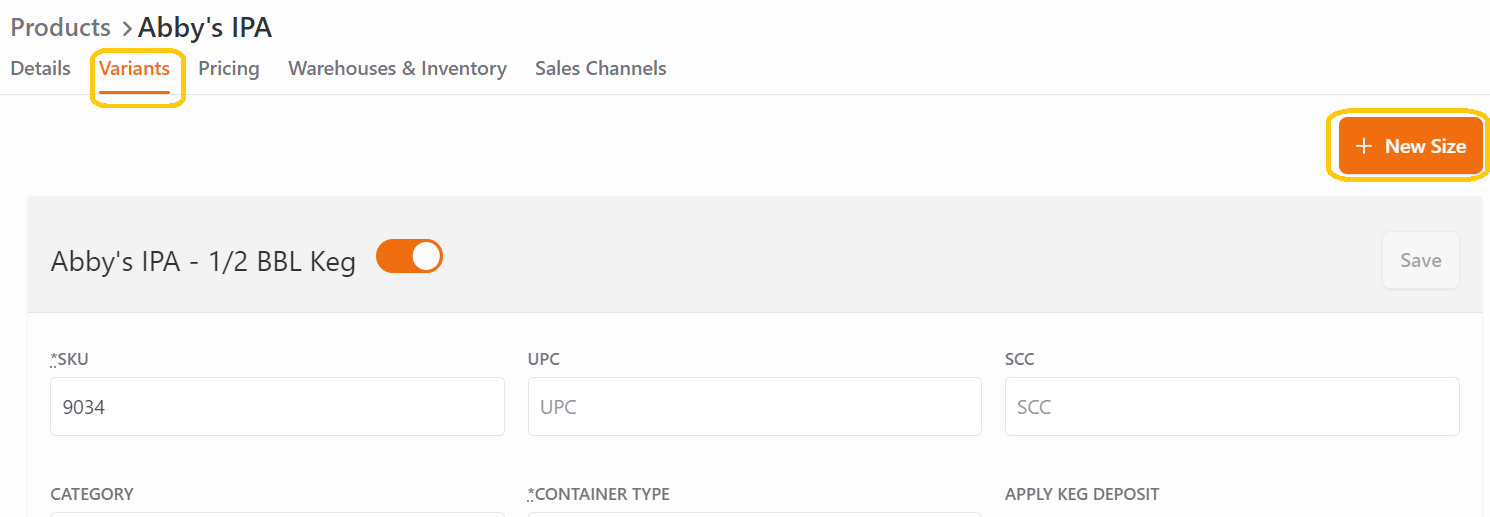Click the Abby's IPA - 1/2 BBL Keg heading

(x=203, y=262)
